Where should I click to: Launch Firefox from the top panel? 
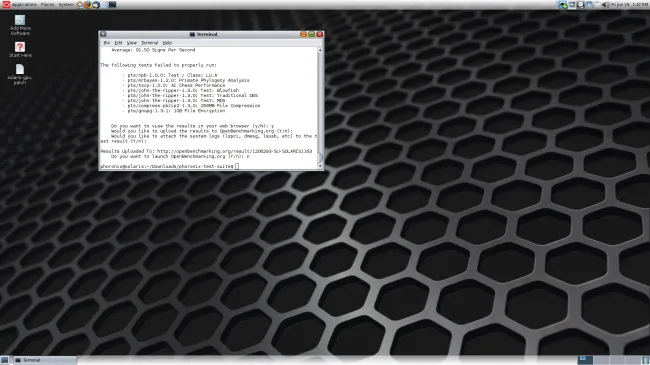coord(88,5)
